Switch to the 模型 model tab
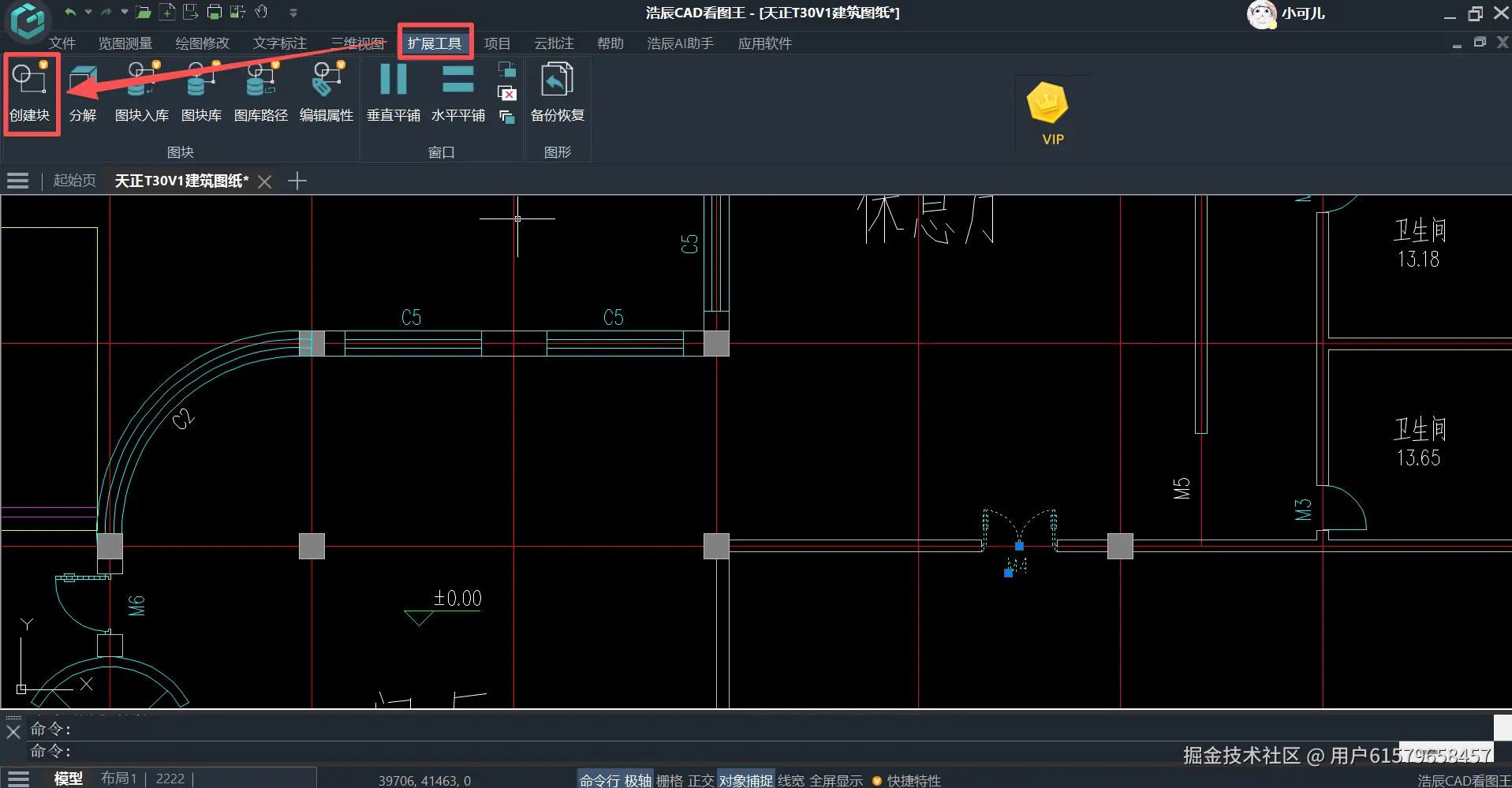 (68, 779)
